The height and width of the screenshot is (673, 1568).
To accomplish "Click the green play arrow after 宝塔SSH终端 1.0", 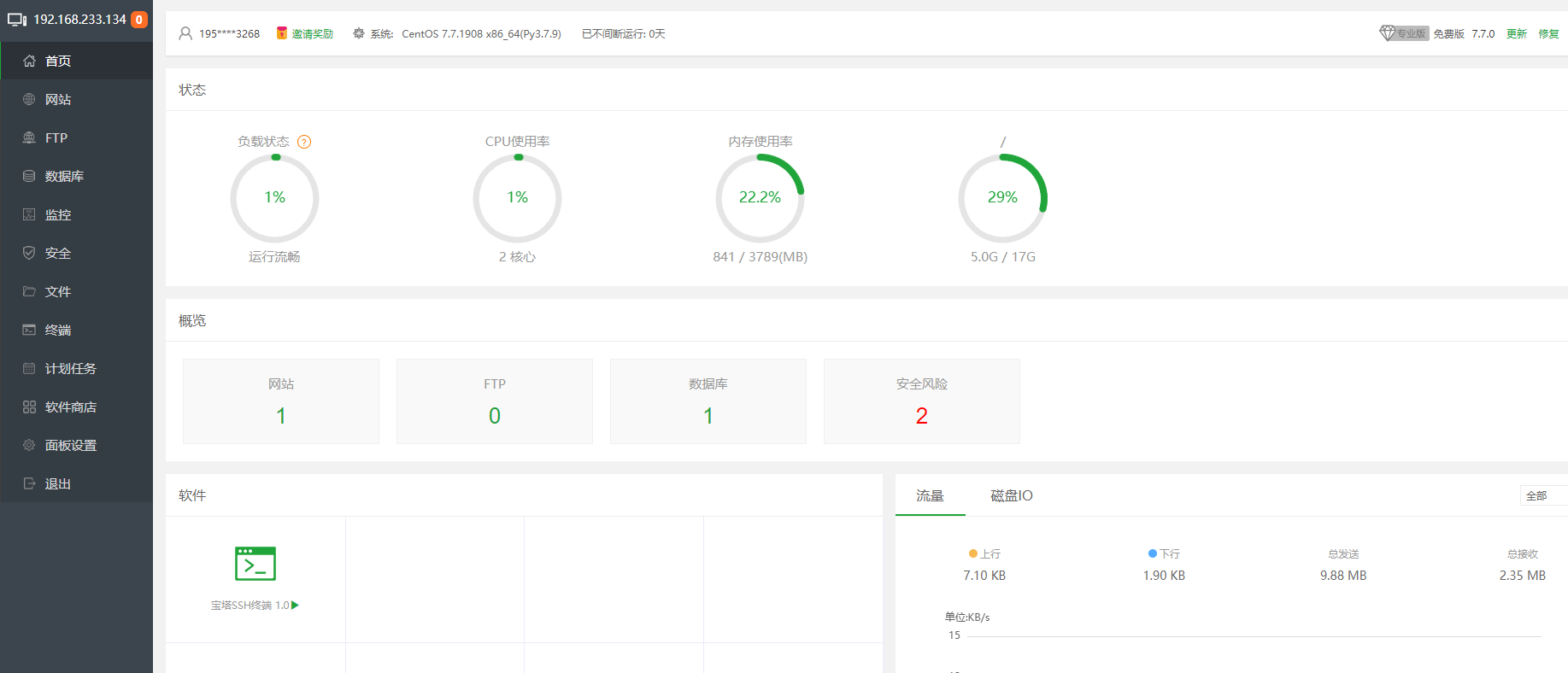I will (296, 605).
